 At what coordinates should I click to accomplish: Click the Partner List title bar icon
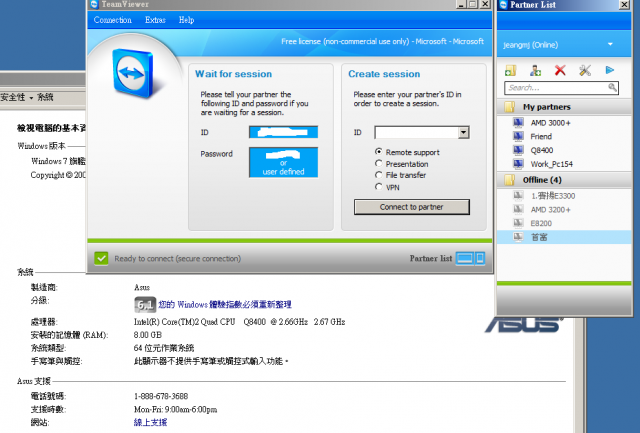(504, 4)
